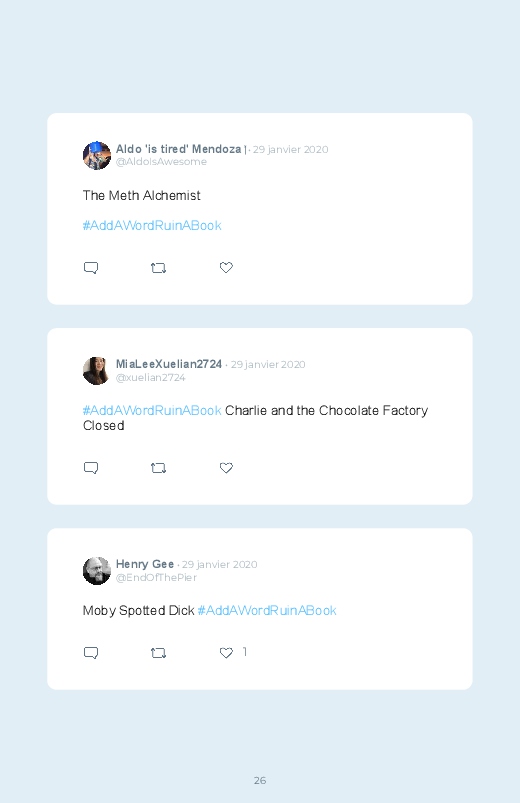Click Henry Gee's display name
The height and width of the screenshot is (803, 520).
point(145,564)
